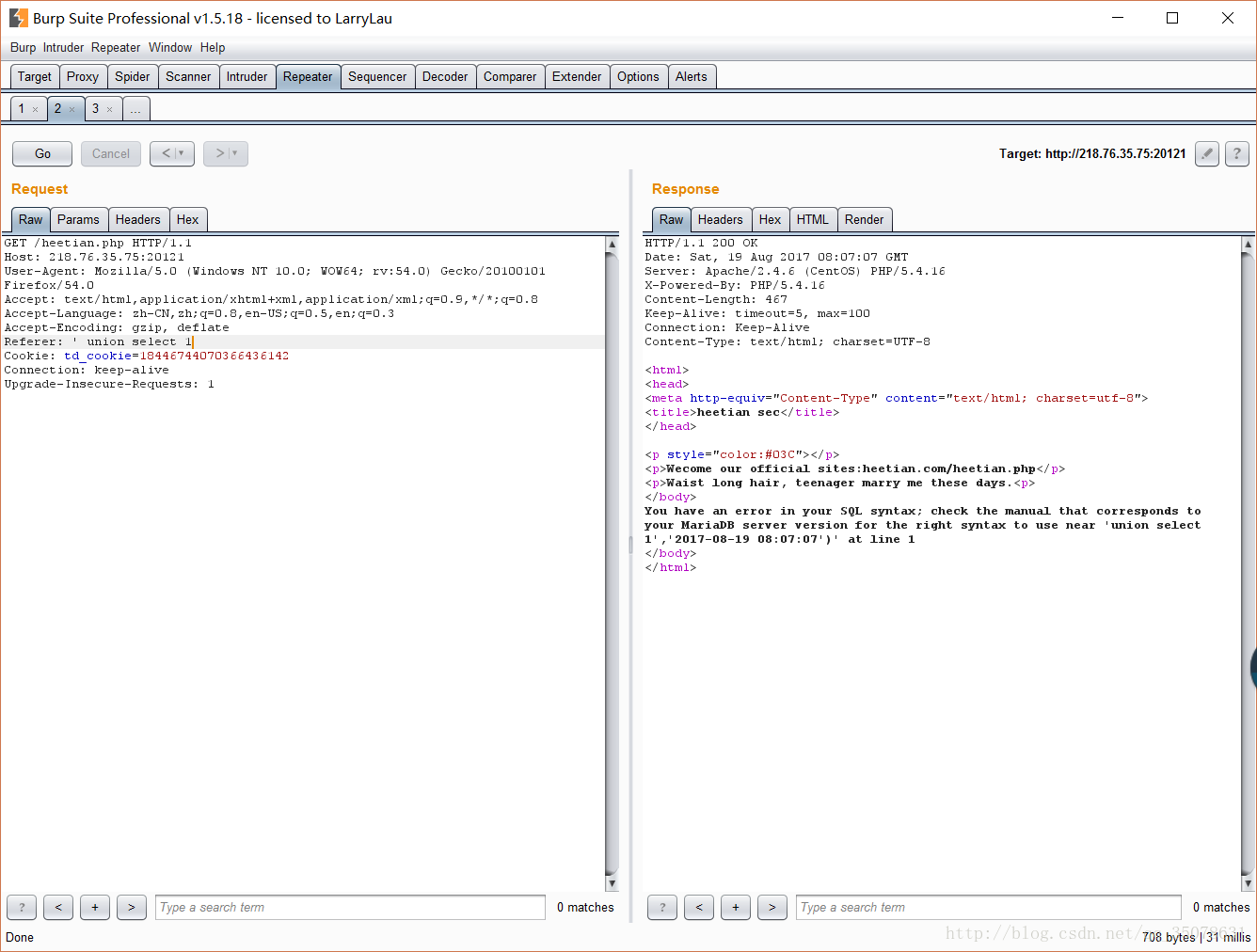The width and height of the screenshot is (1257, 952).
Task: Click the plus button in response search bar
Action: (736, 907)
